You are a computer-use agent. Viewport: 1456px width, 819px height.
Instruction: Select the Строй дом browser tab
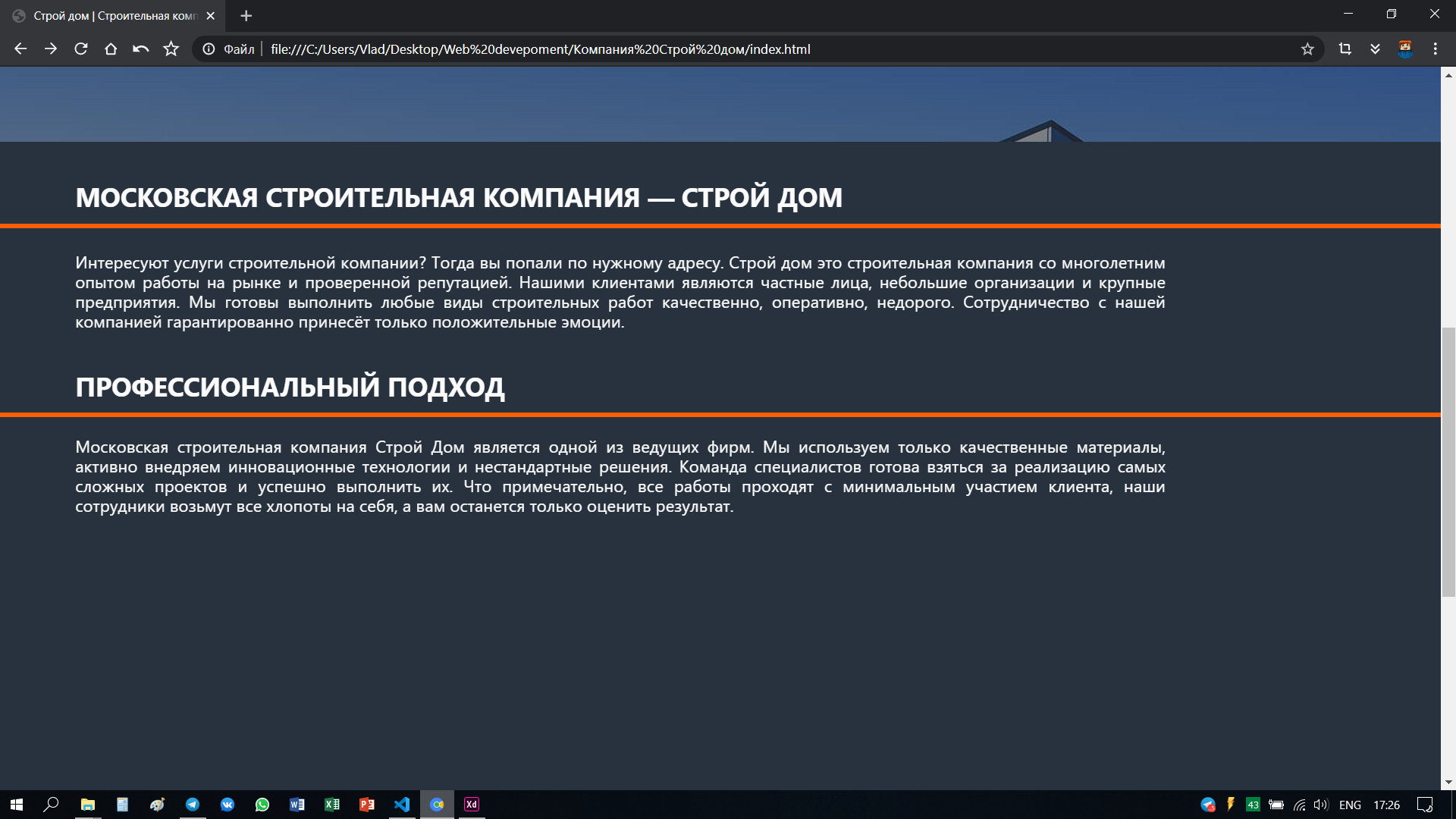pyautogui.click(x=114, y=16)
